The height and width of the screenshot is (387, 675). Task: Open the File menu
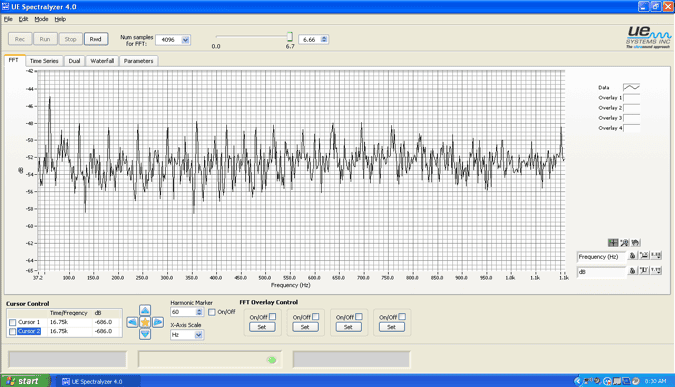(8, 19)
